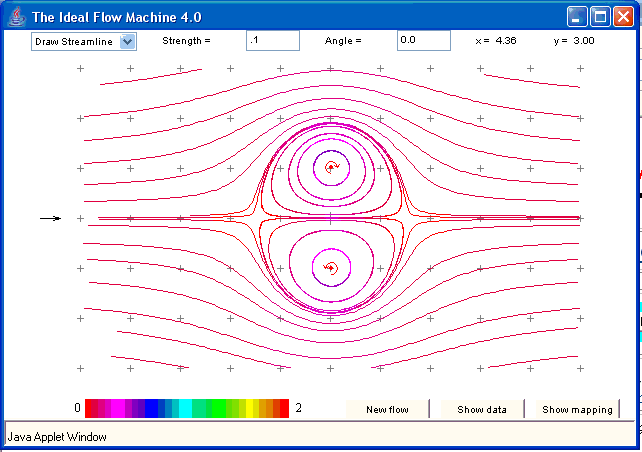Close the Ideal Flow Machine window
The width and height of the screenshot is (642, 452).
pos(624,17)
